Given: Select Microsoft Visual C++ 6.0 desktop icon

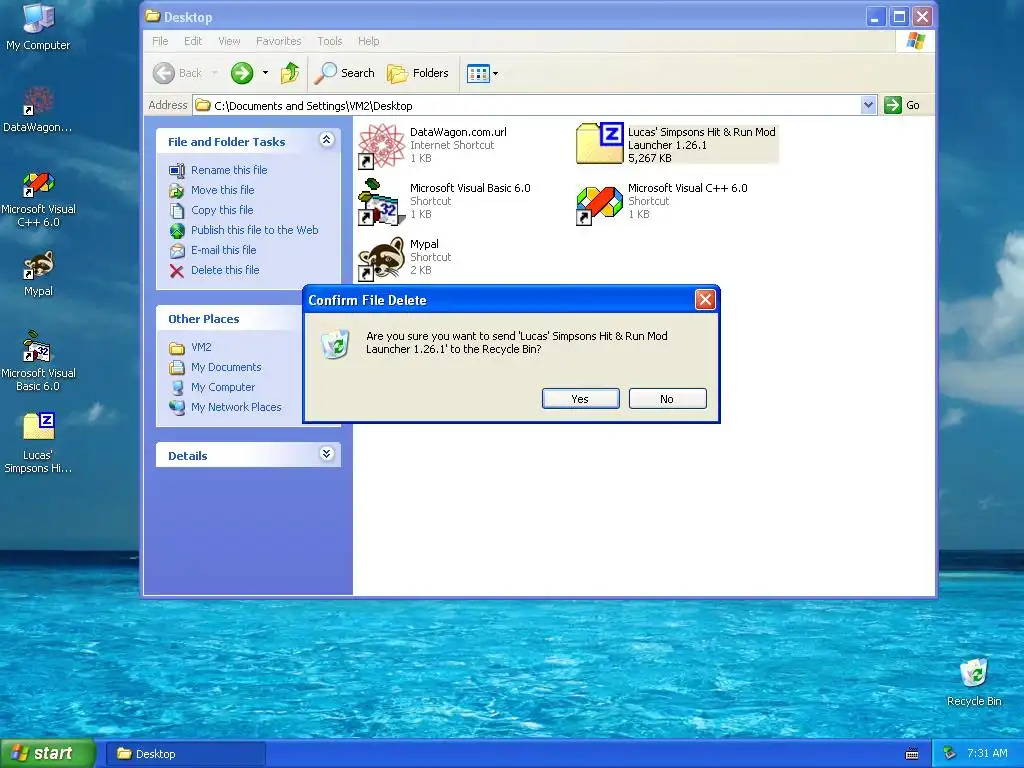Looking at the screenshot, I should point(38,199).
